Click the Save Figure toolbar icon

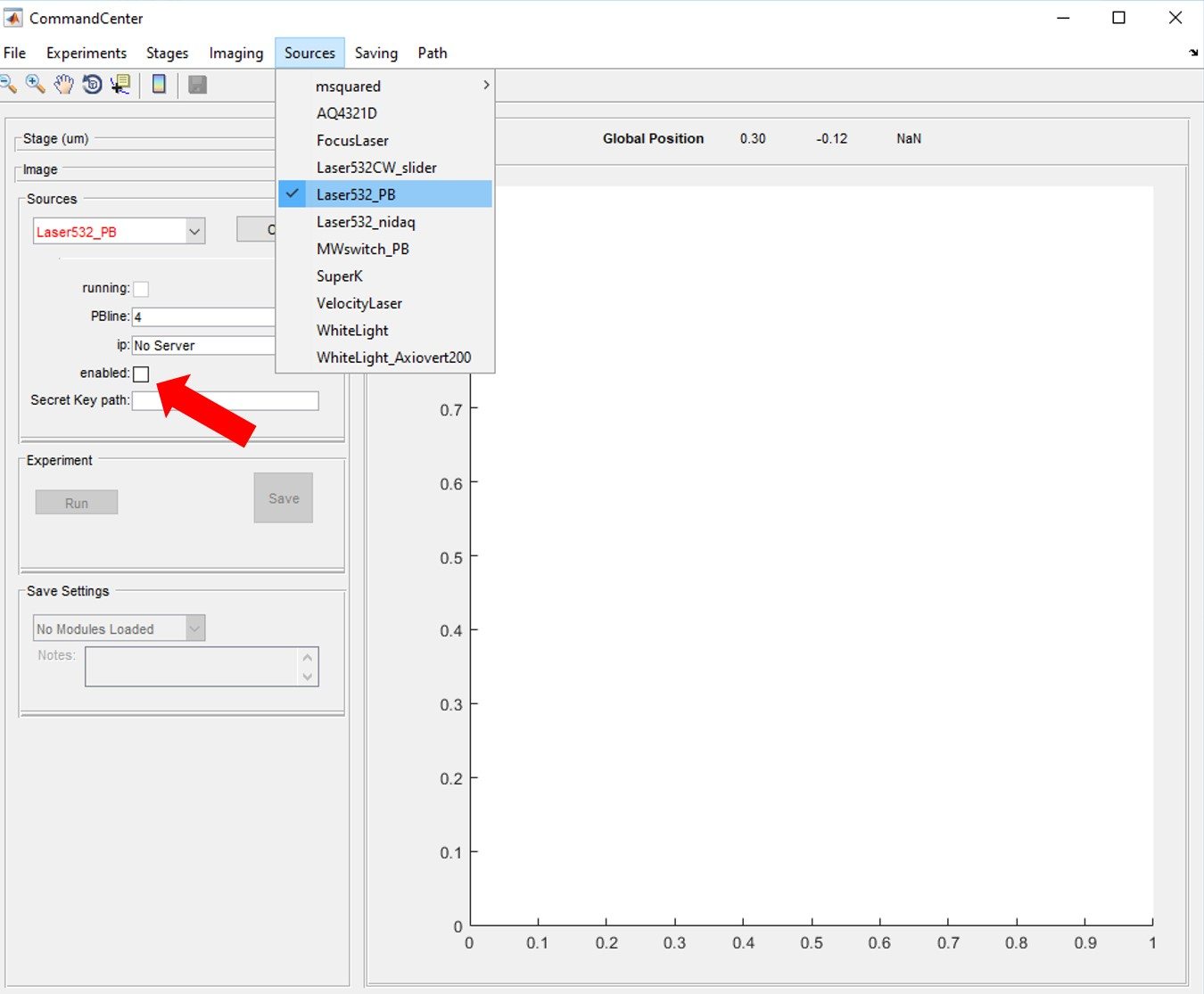point(198,85)
